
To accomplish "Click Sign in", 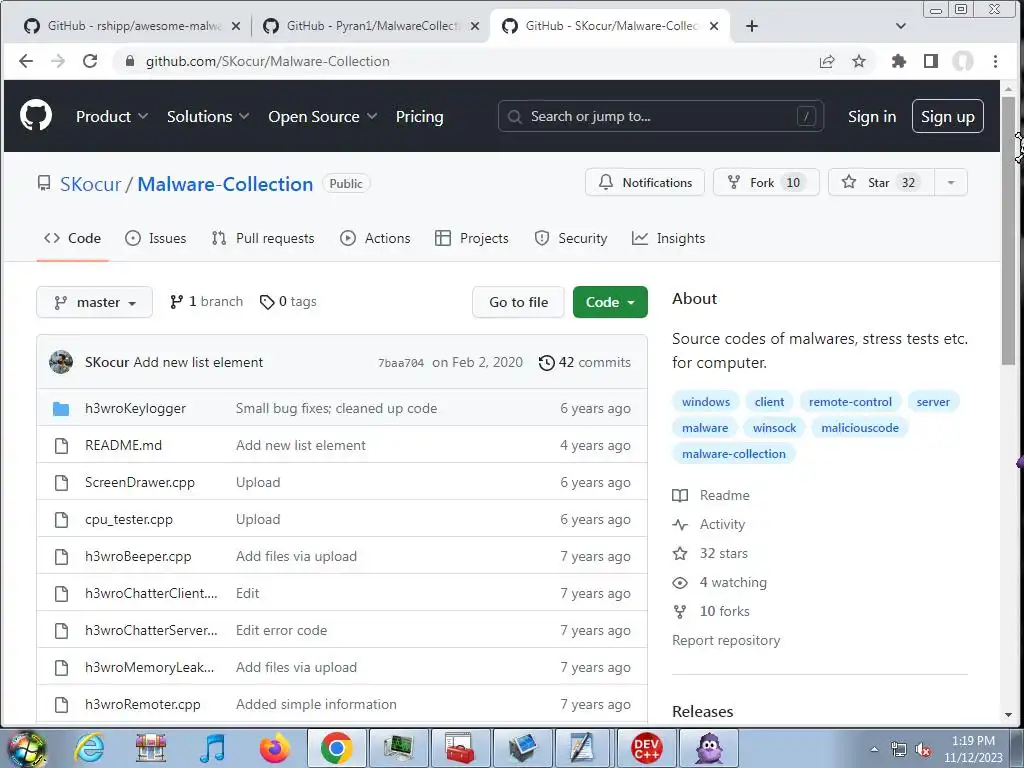I will pos(872,116).
